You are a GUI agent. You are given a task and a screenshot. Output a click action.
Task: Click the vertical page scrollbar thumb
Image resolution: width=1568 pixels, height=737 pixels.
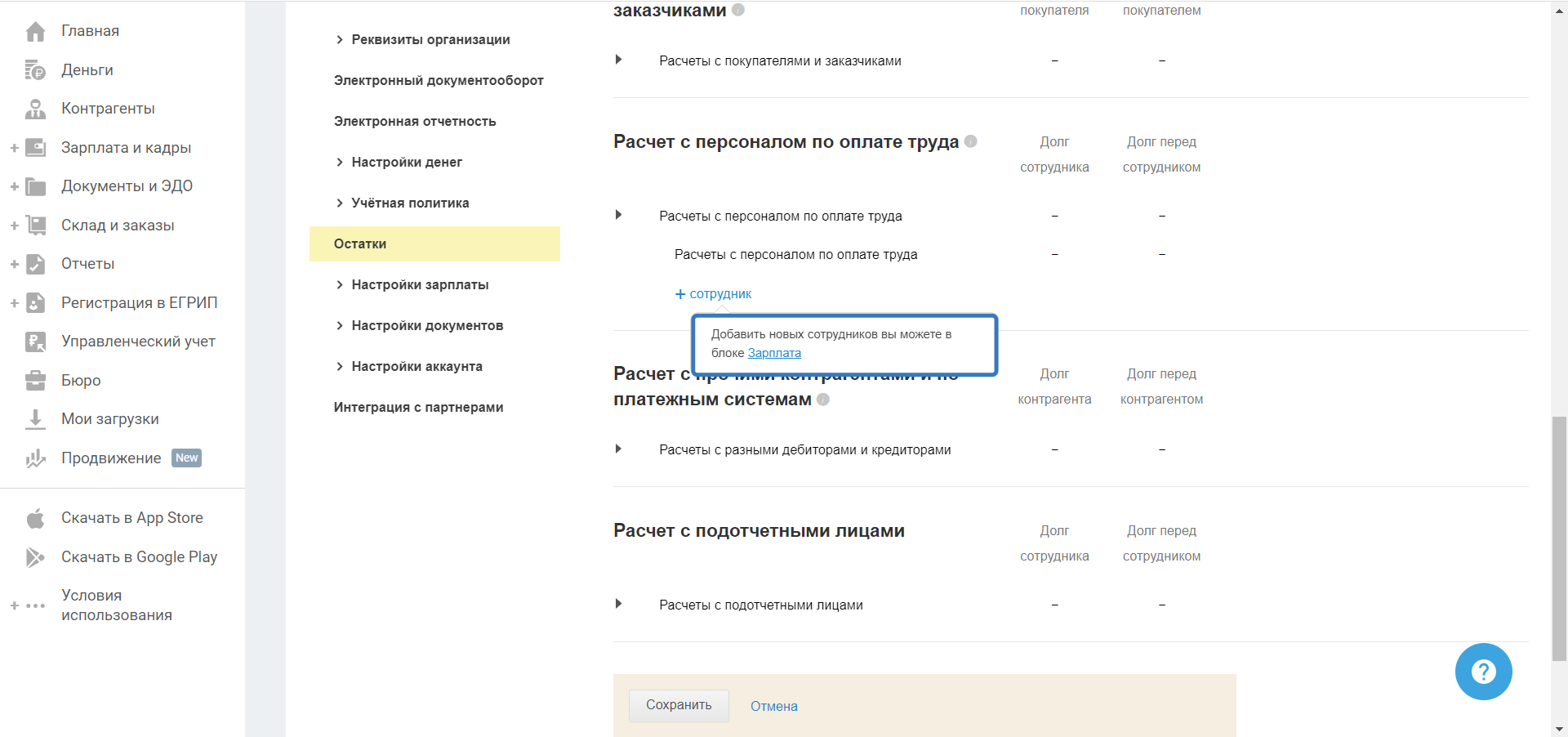1559,538
